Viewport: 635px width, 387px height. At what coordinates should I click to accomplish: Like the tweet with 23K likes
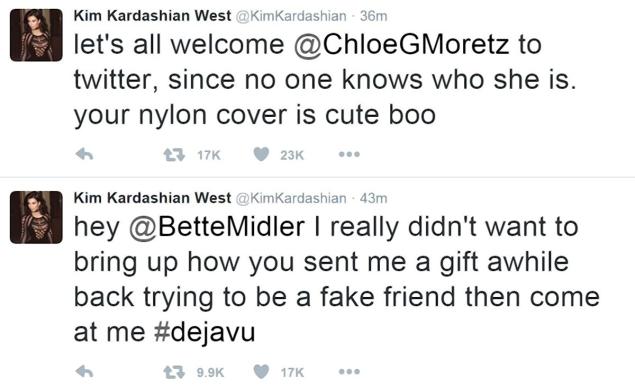[261, 154]
